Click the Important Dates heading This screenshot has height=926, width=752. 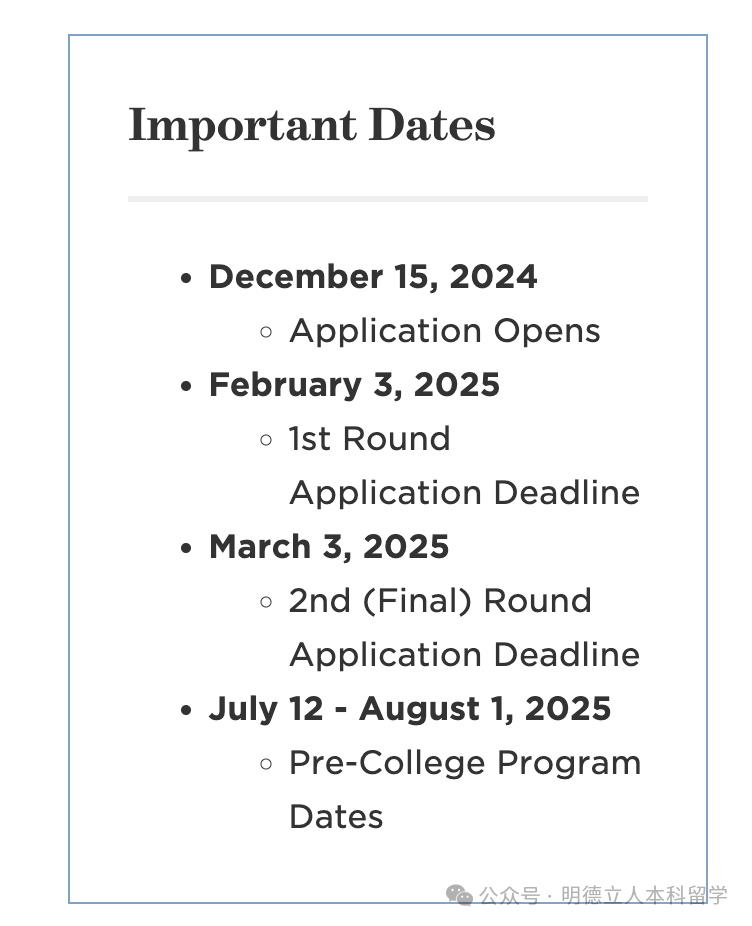312,127
